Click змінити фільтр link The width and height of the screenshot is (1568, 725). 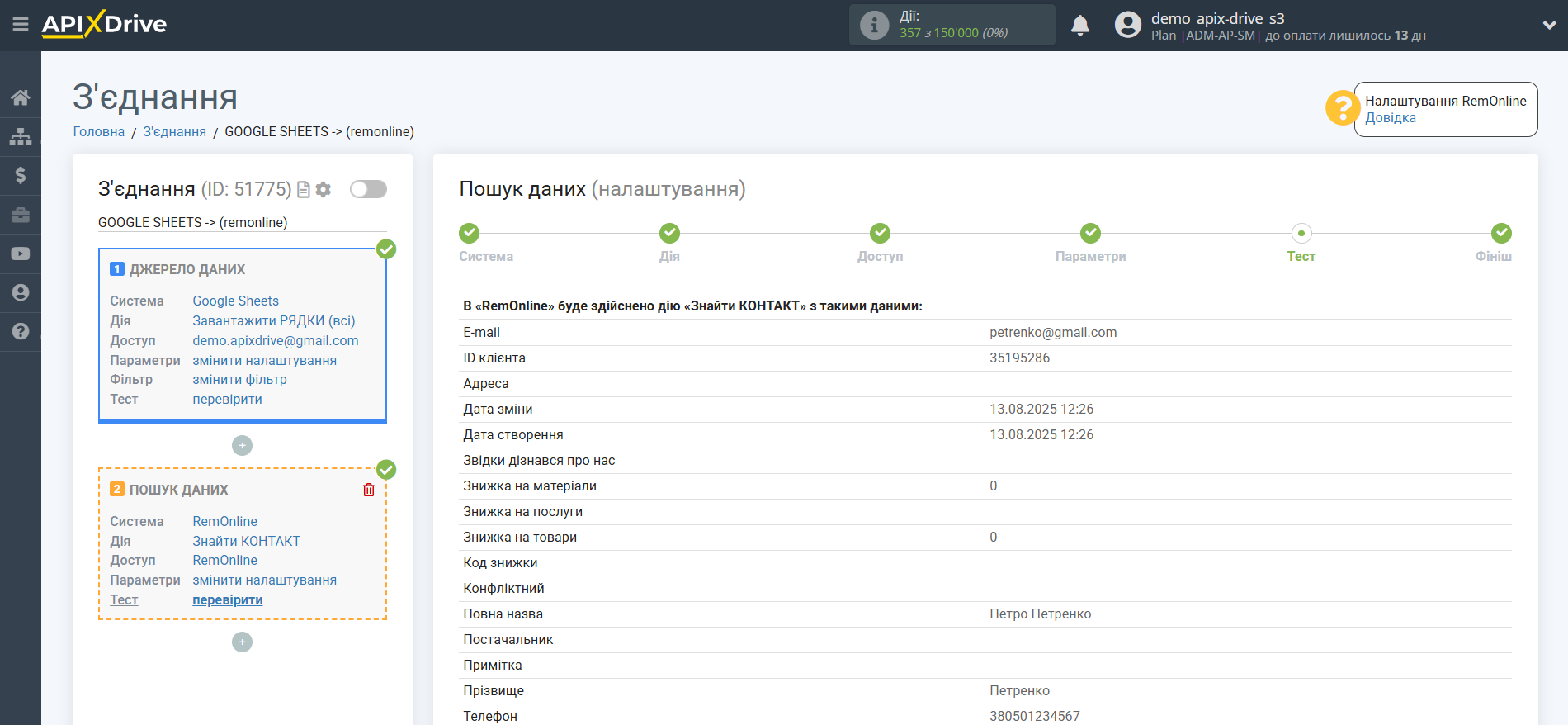point(240,379)
